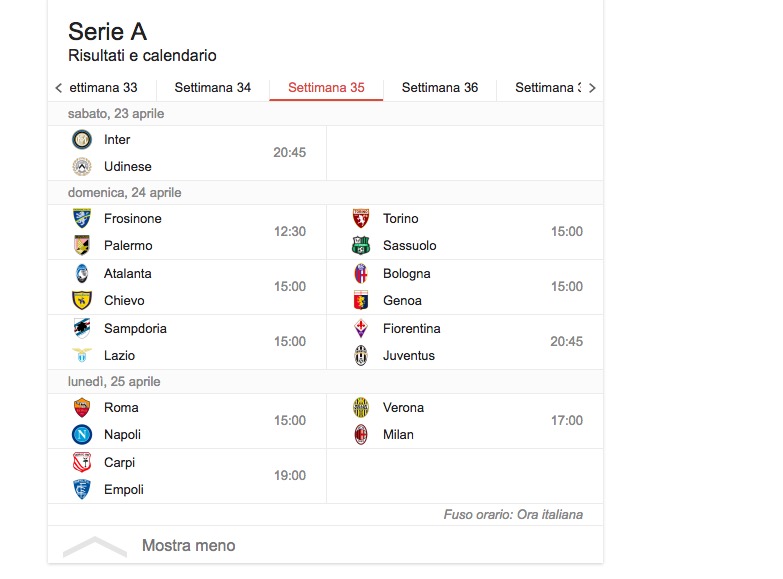This screenshot has width=783, height=579.
Task: Click the Sampdoria club crest
Action: [82, 329]
